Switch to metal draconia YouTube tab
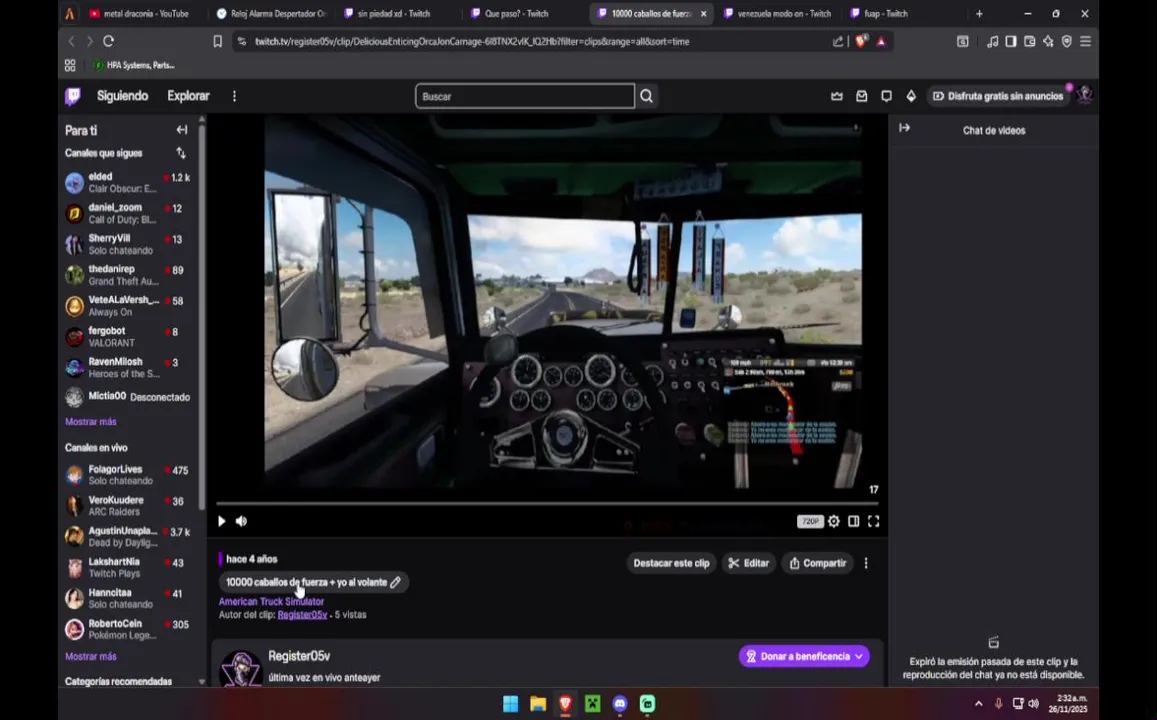Image resolution: width=1157 pixels, height=720 pixels. (x=139, y=13)
